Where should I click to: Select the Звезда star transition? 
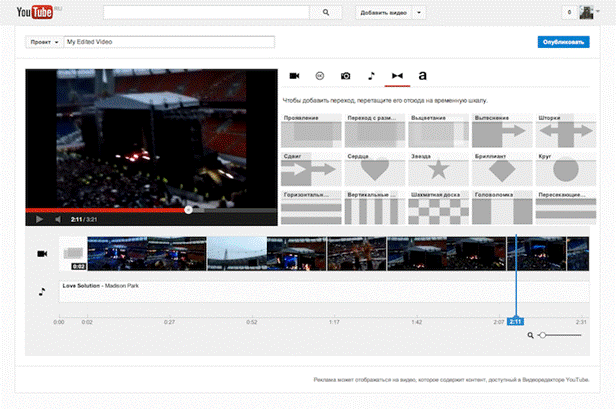tap(438, 169)
